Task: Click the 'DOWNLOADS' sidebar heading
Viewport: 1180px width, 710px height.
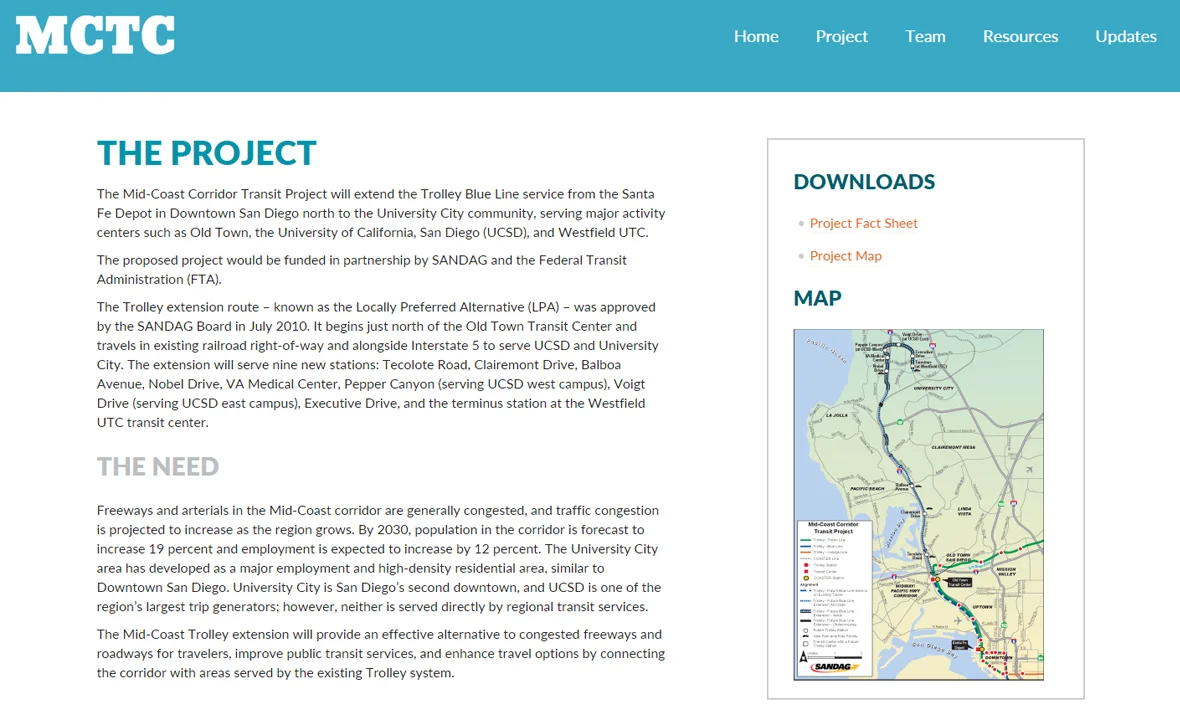Action: pos(864,181)
